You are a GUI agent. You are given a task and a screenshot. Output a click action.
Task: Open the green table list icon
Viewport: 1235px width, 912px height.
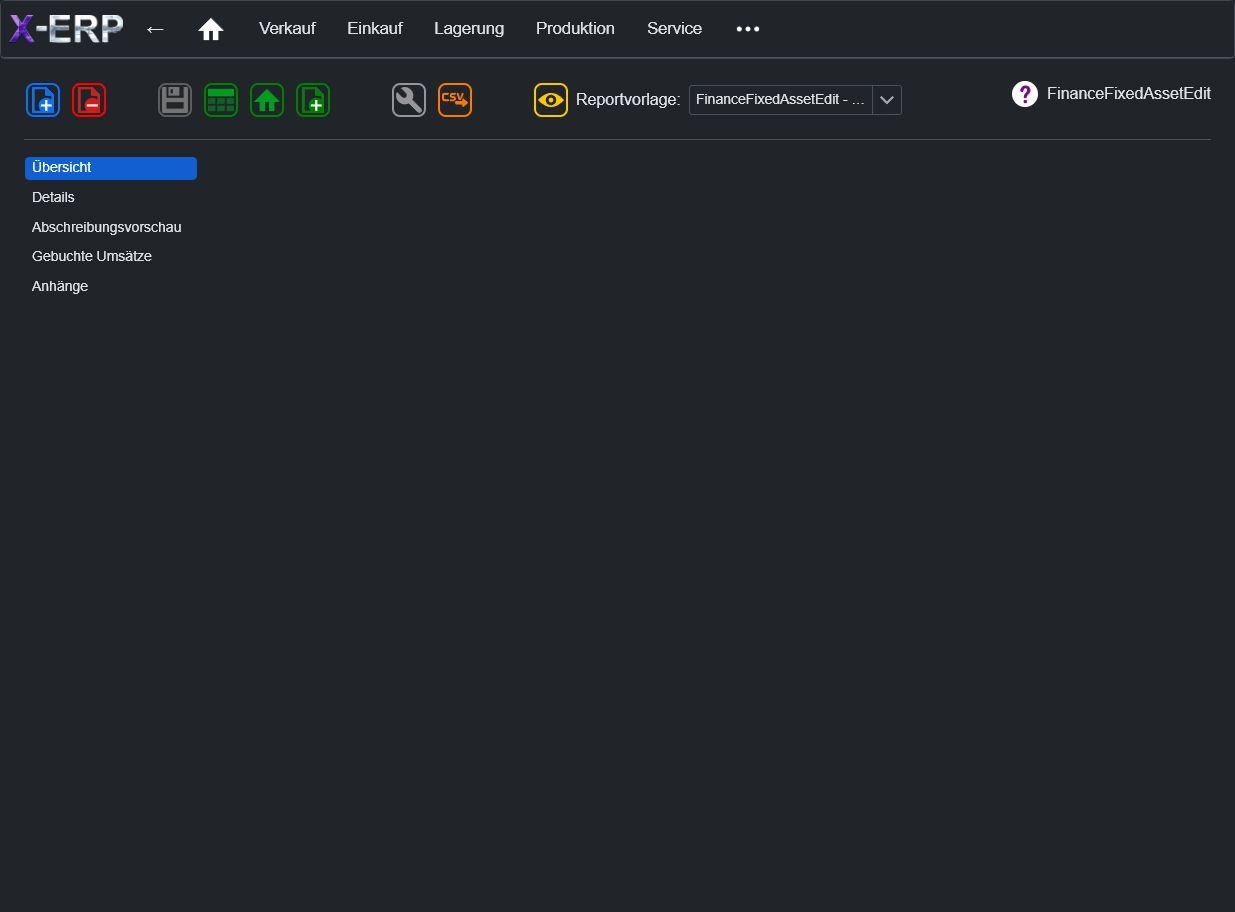(x=221, y=100)
